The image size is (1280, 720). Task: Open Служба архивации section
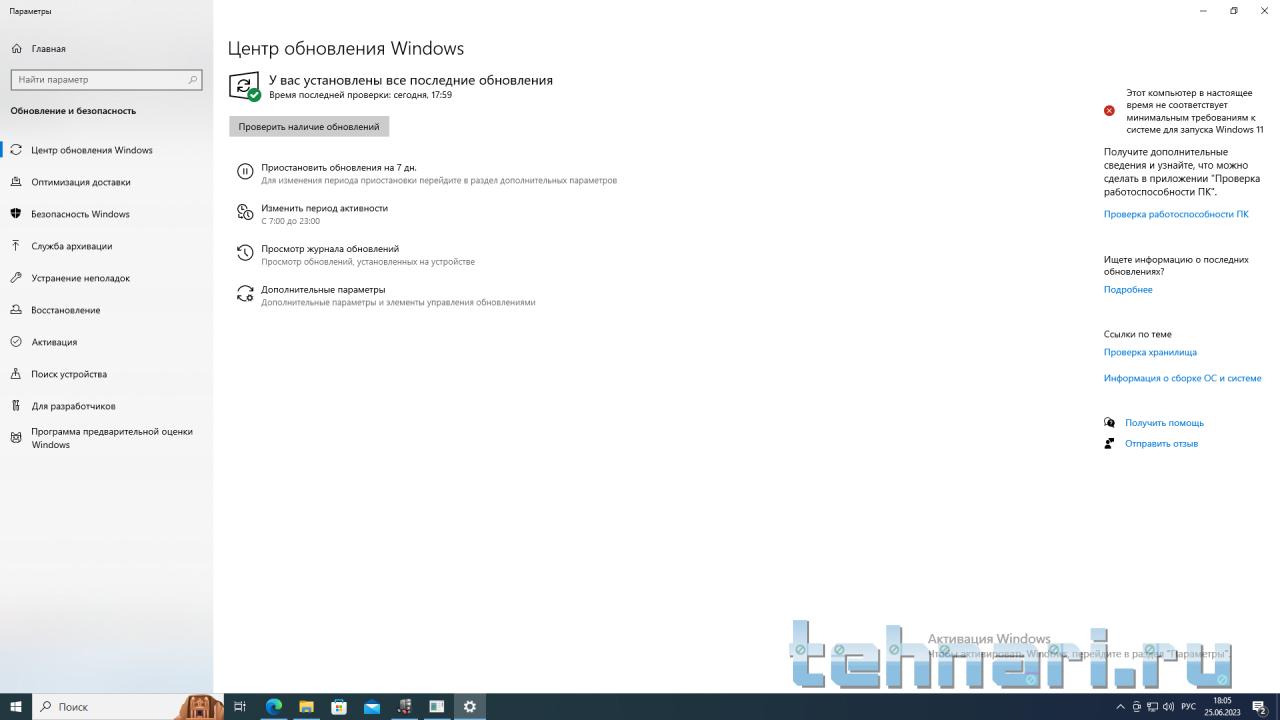tap(106, 246)
